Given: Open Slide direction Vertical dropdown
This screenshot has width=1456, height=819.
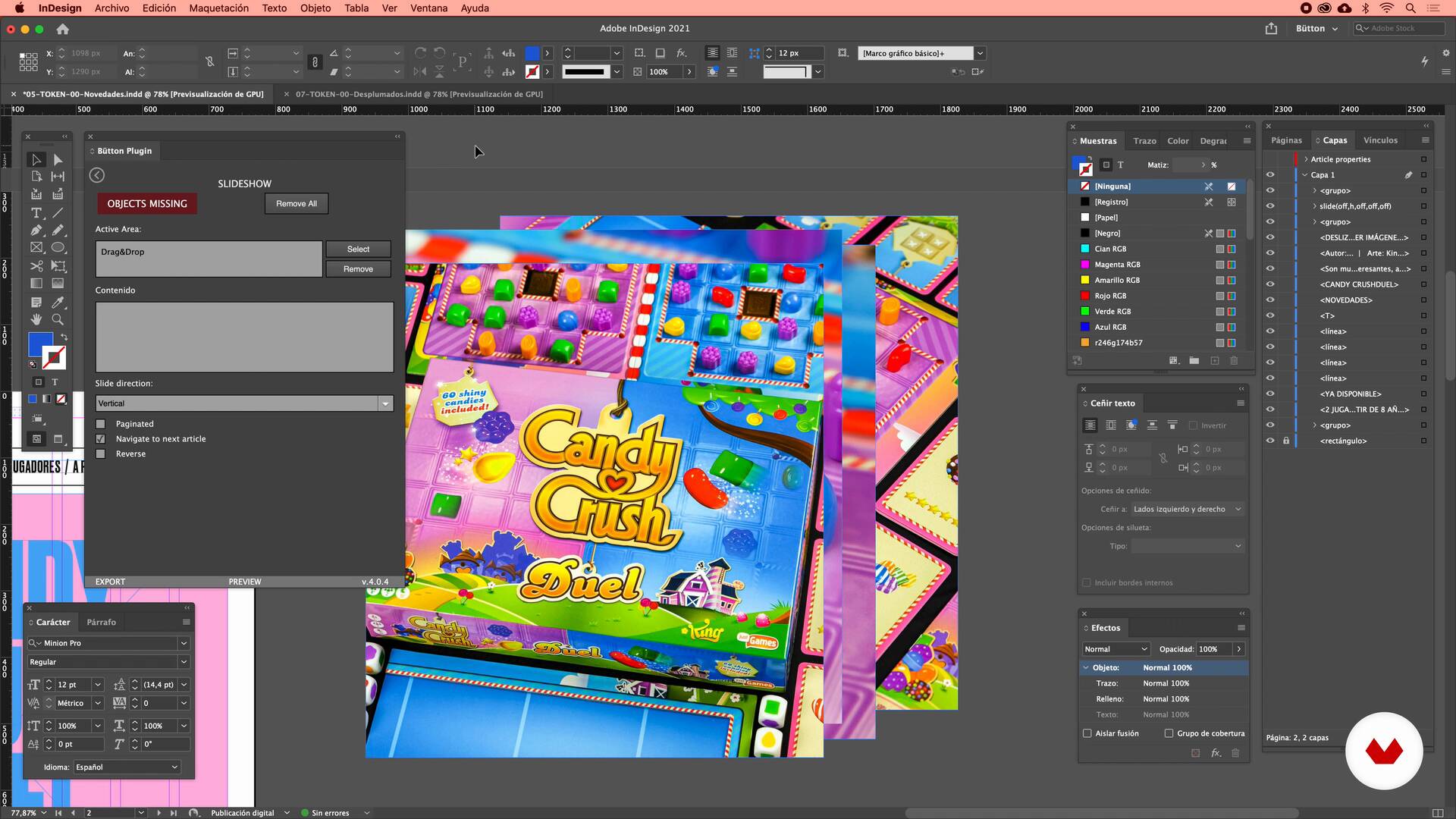Looking at the screenshot, I should (x=244, y=403).
